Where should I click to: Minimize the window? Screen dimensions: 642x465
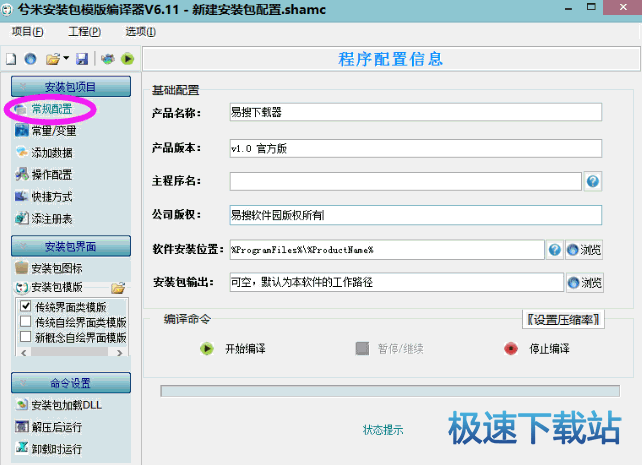point(569,8)
